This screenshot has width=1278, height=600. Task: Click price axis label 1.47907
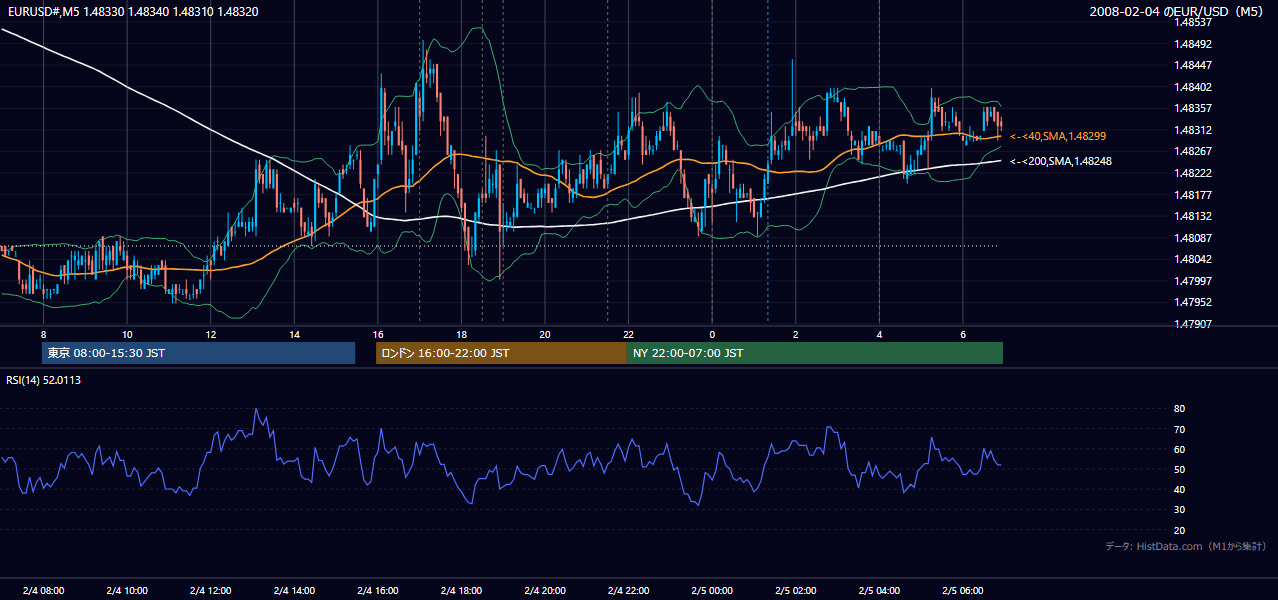1193,324
